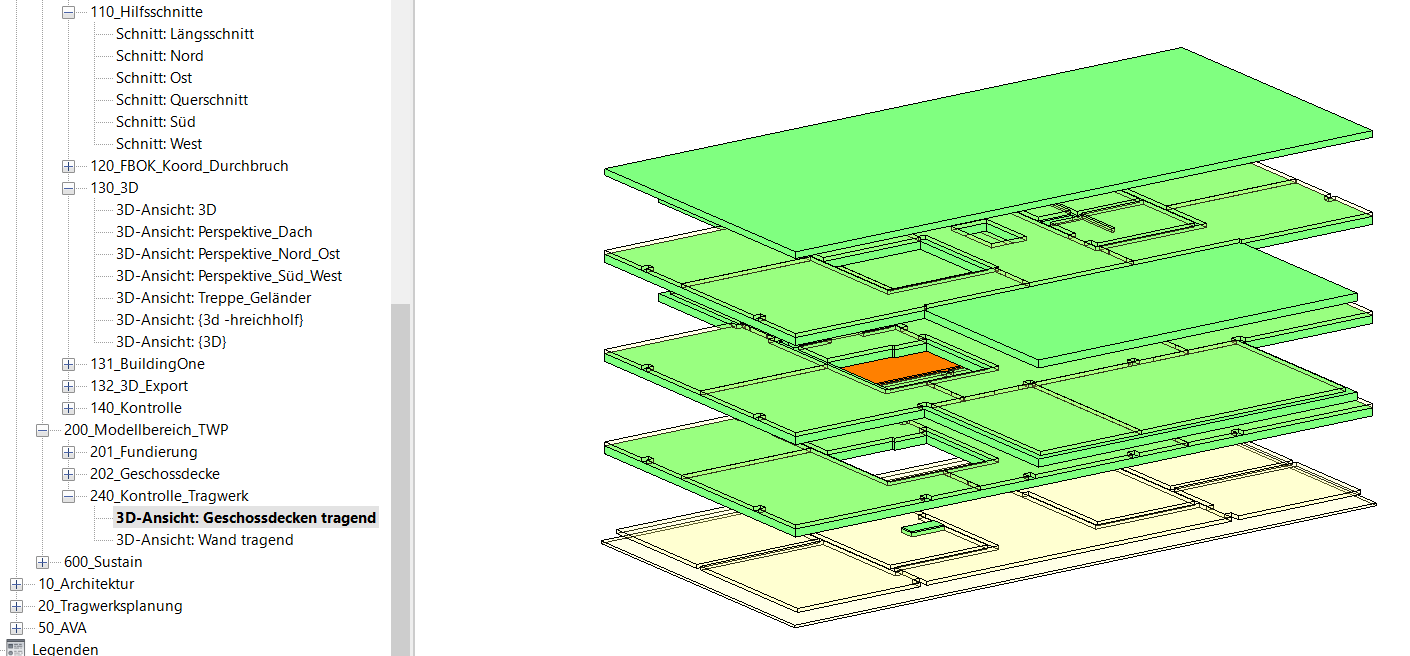Select 3D-Ansicht: Treppe_Geländer entry

213,298
